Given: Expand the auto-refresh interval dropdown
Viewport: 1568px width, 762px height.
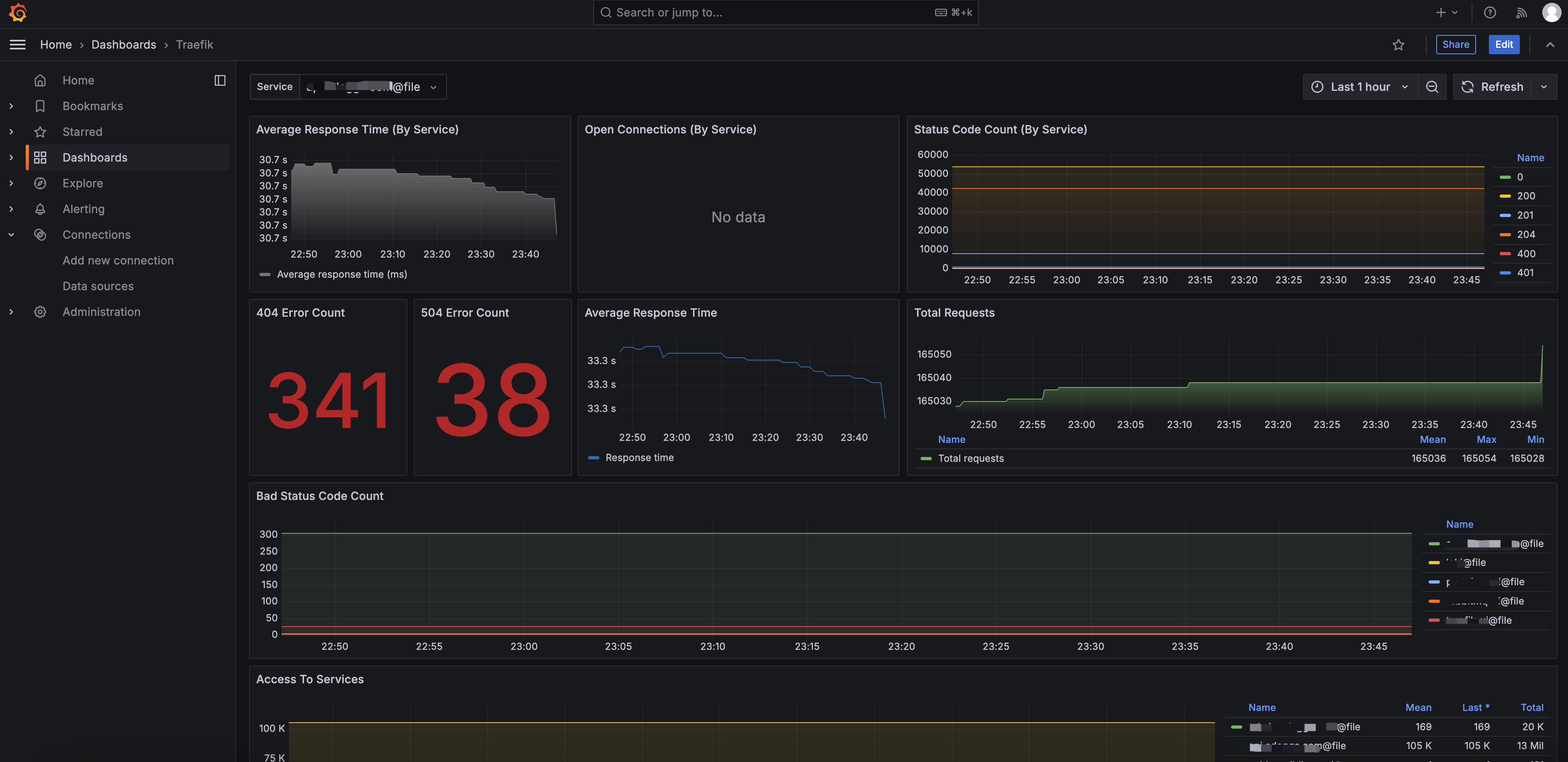Looking at the screenshot, I should [1544, 86].
